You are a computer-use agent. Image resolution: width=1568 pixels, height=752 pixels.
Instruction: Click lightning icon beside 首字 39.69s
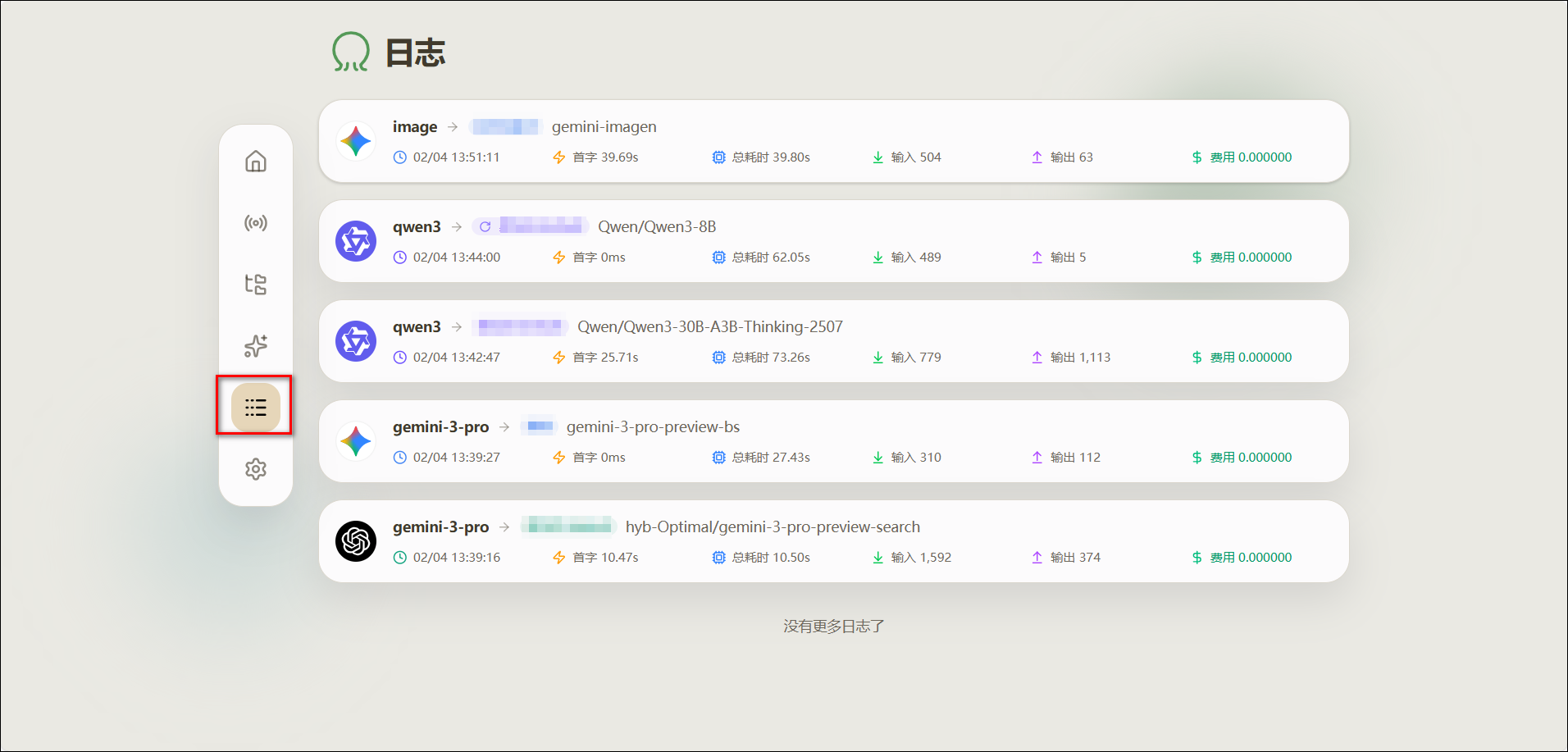coord(559,157)
